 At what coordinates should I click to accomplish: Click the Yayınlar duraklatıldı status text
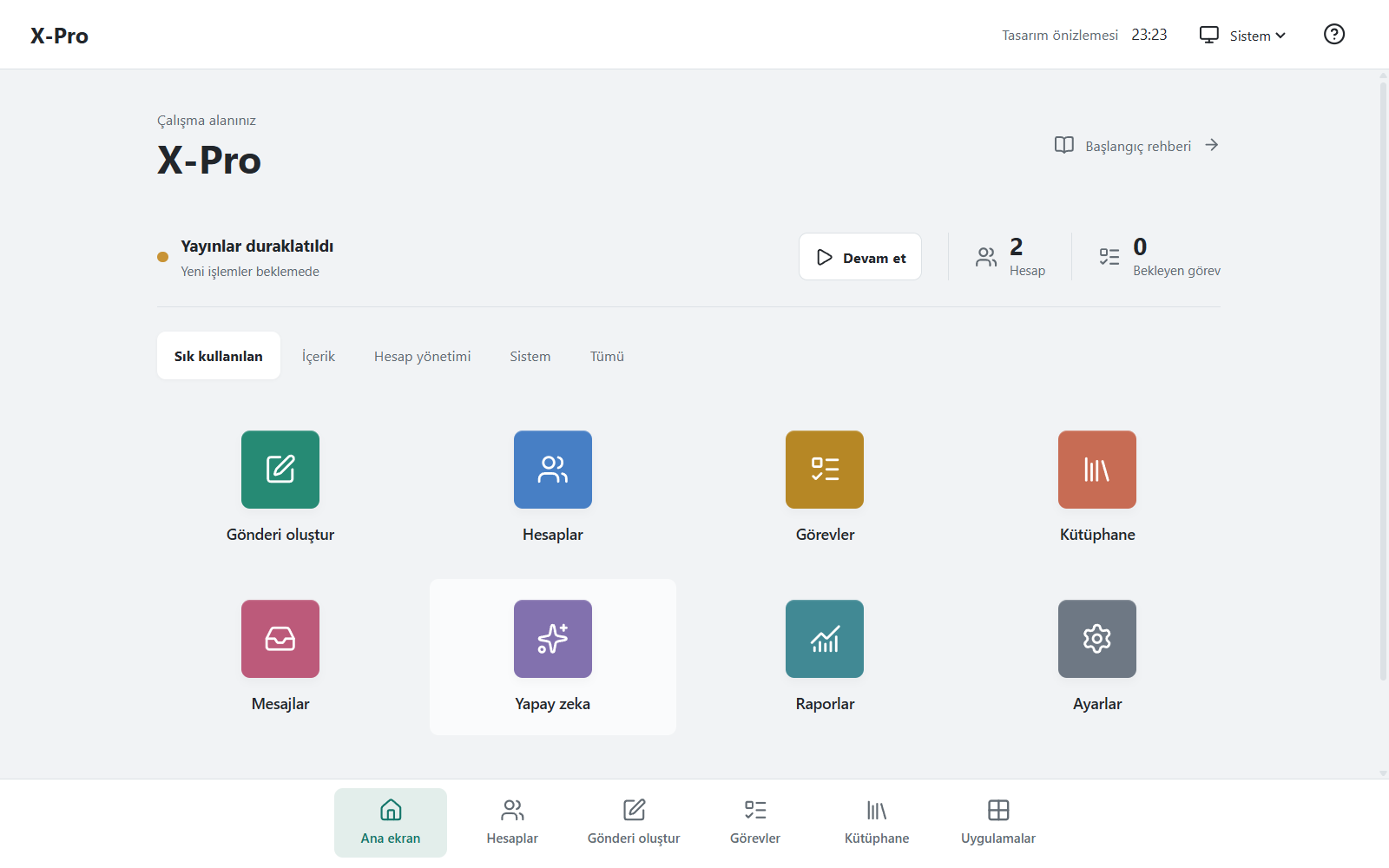coord(257,247)
